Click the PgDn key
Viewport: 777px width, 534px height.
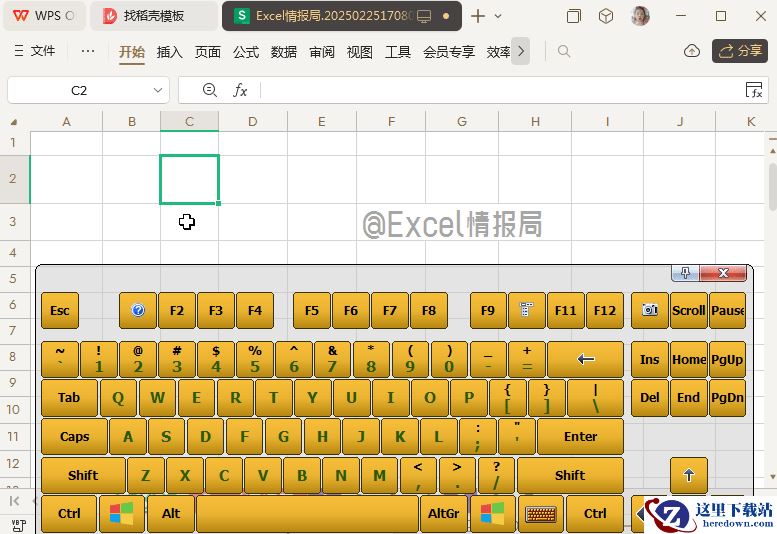point(727,398)
